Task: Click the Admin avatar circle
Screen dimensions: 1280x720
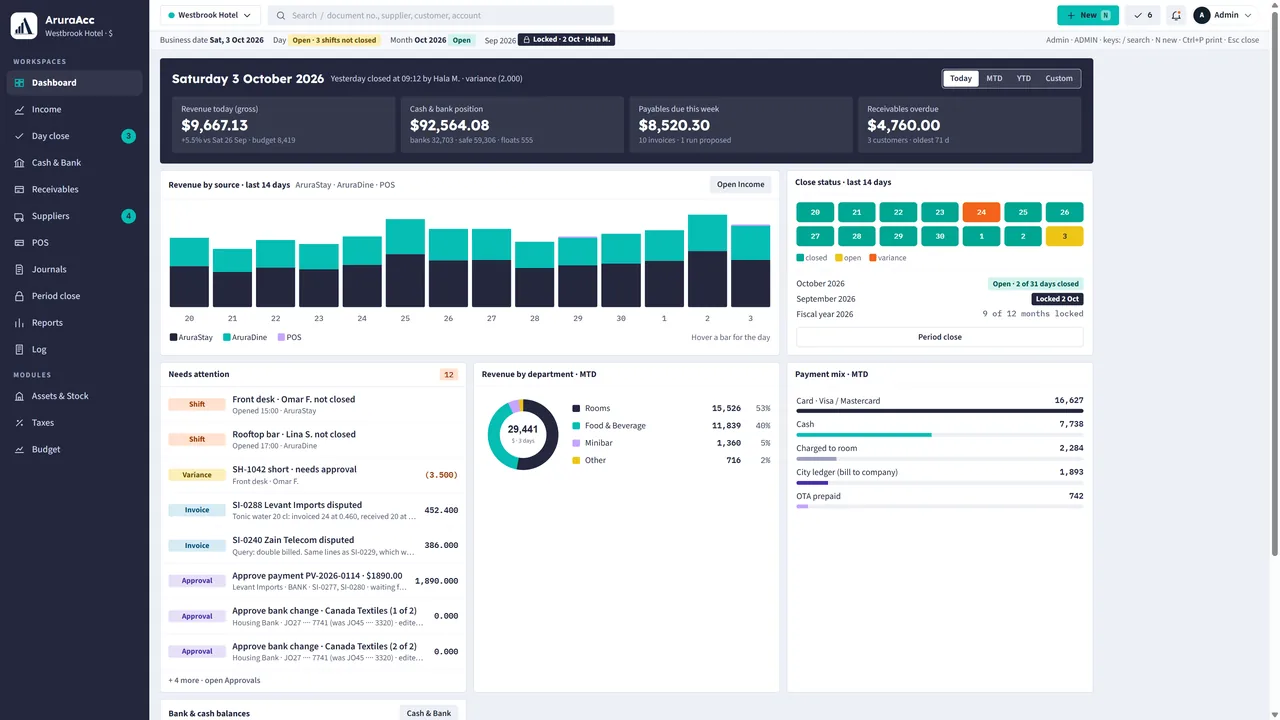Action: [x=1201, y=15]
